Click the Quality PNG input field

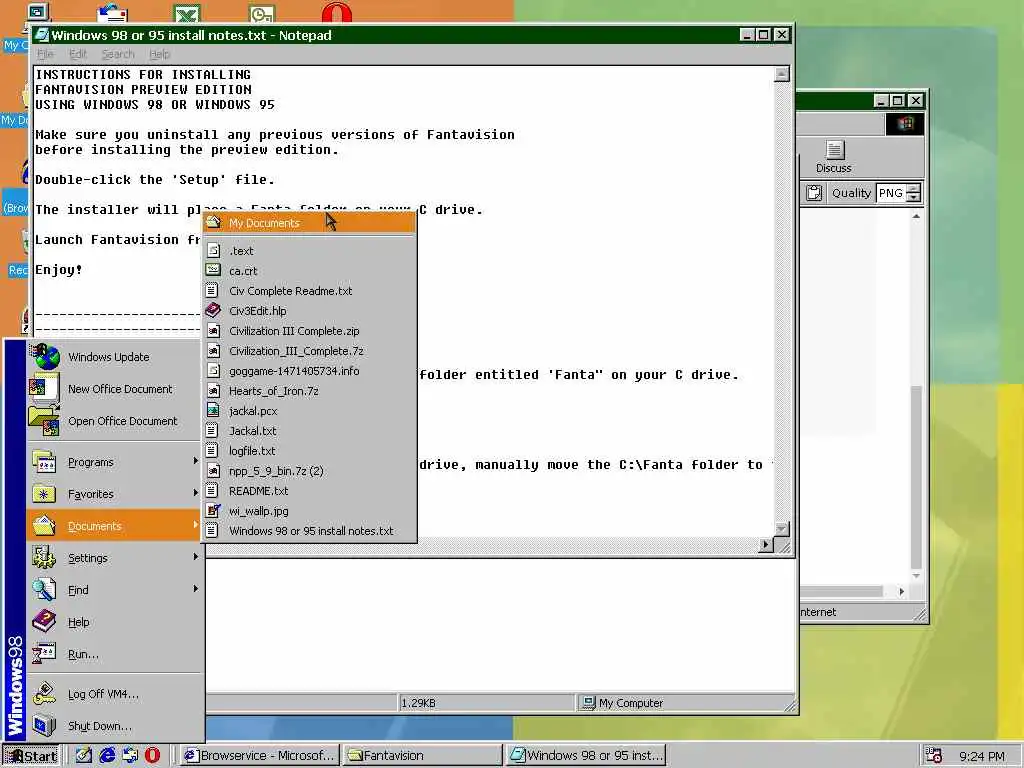[891, 193]
